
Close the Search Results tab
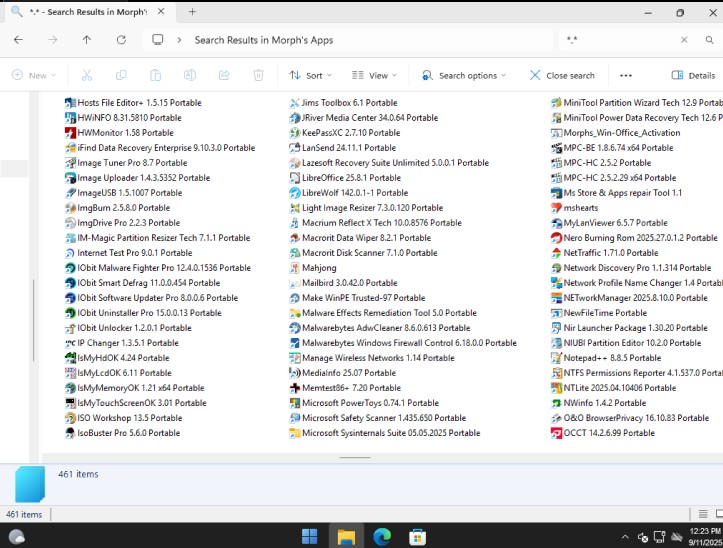click(161, 12)
